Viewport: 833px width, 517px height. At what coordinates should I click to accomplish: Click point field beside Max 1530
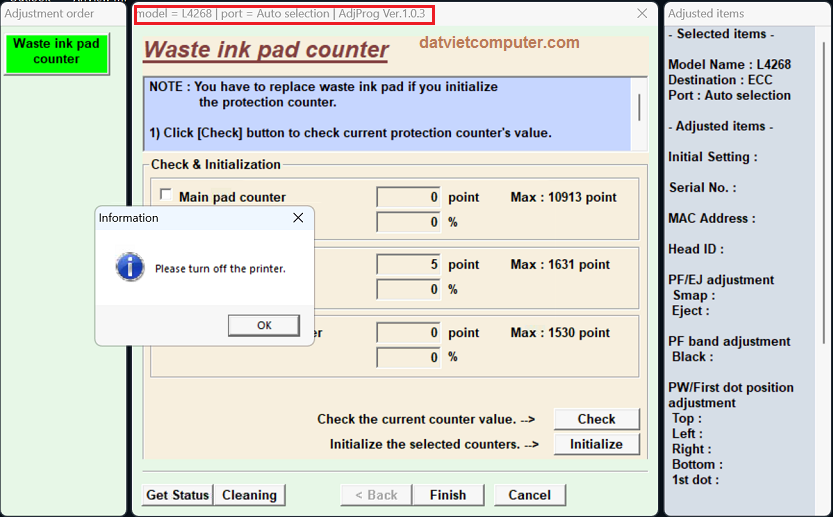click(x=408, y=333)
